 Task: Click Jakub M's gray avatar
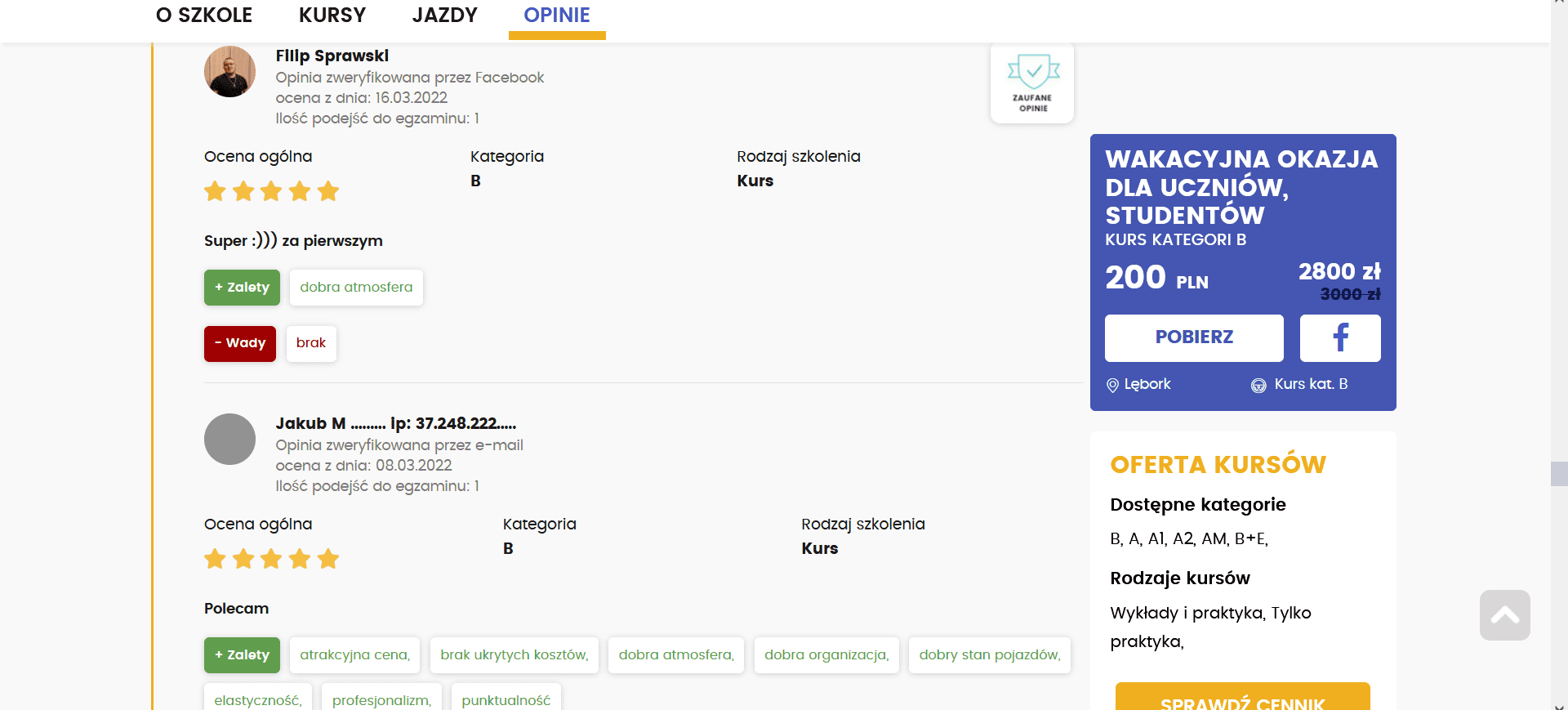(x=229, y=440)
